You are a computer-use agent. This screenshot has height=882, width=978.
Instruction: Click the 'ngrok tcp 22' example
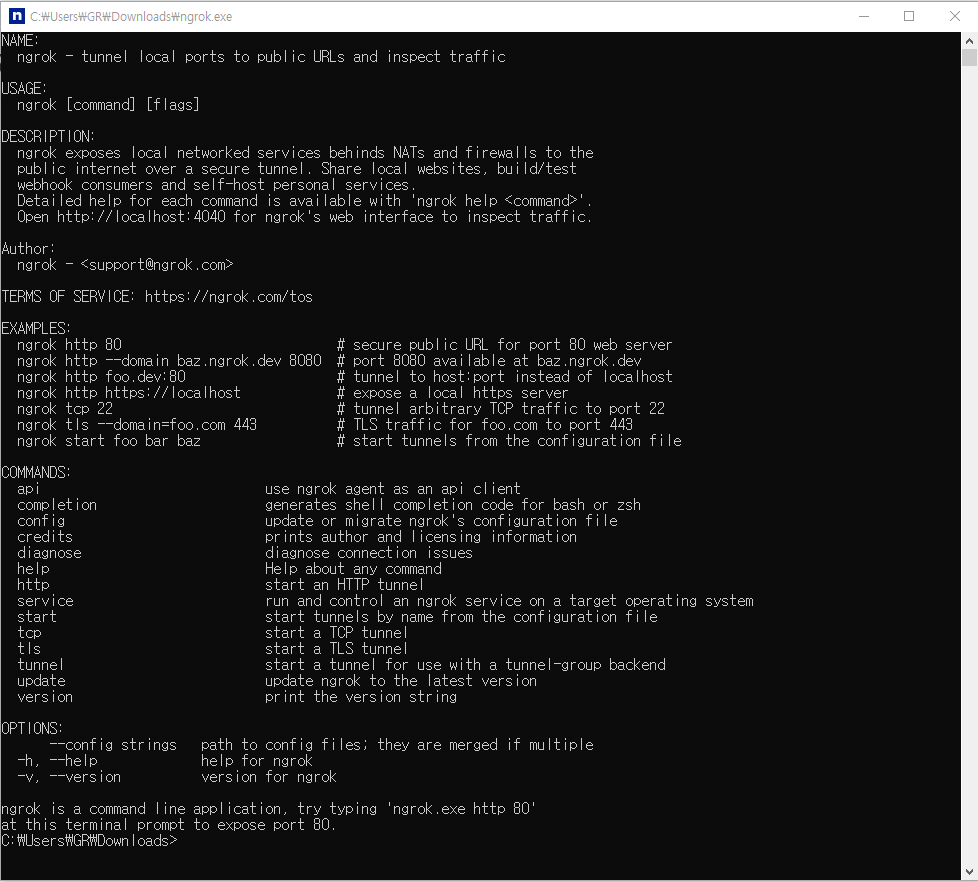coord(65,409)
